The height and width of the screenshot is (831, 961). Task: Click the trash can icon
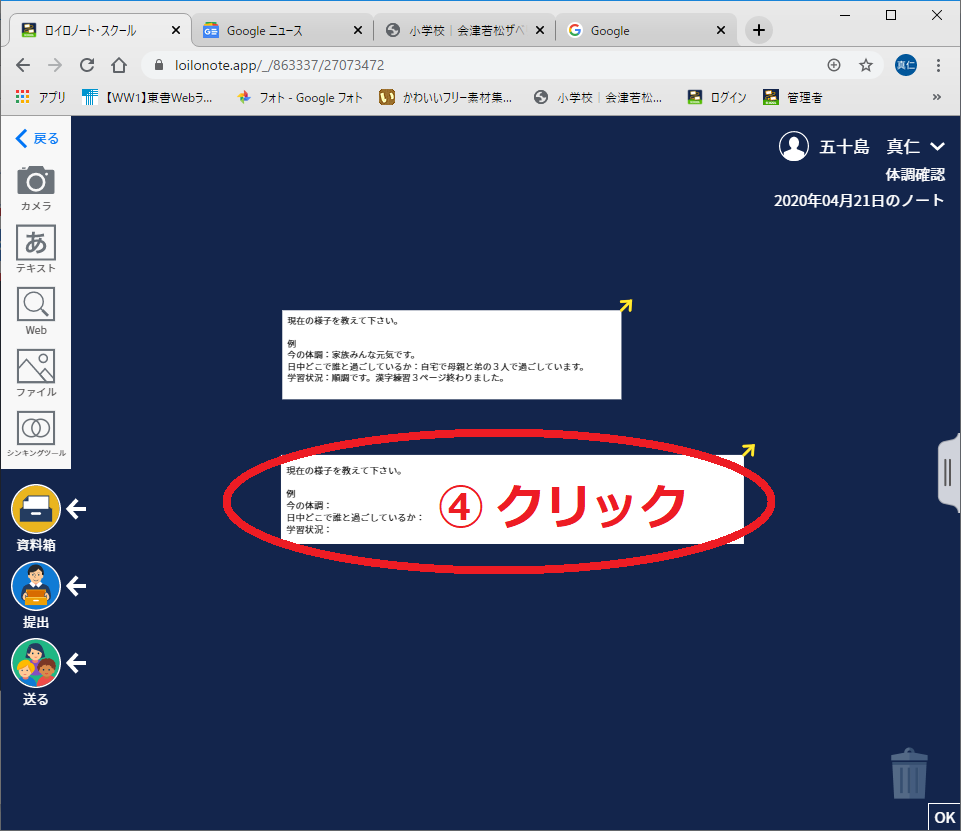coord(909,775)
